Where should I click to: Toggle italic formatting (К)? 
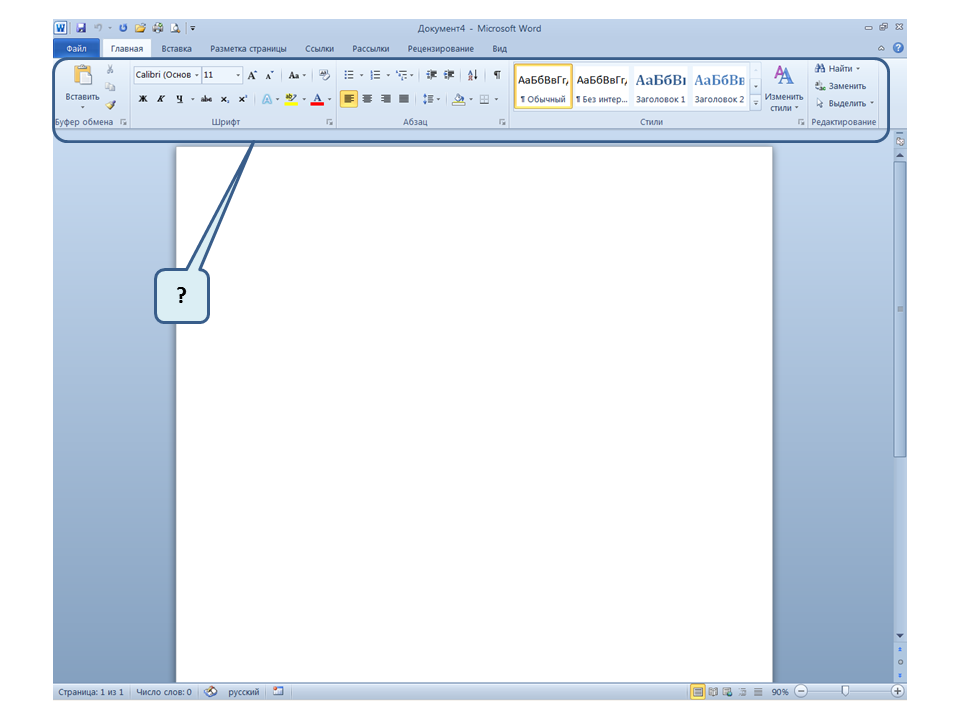[161, 99]
